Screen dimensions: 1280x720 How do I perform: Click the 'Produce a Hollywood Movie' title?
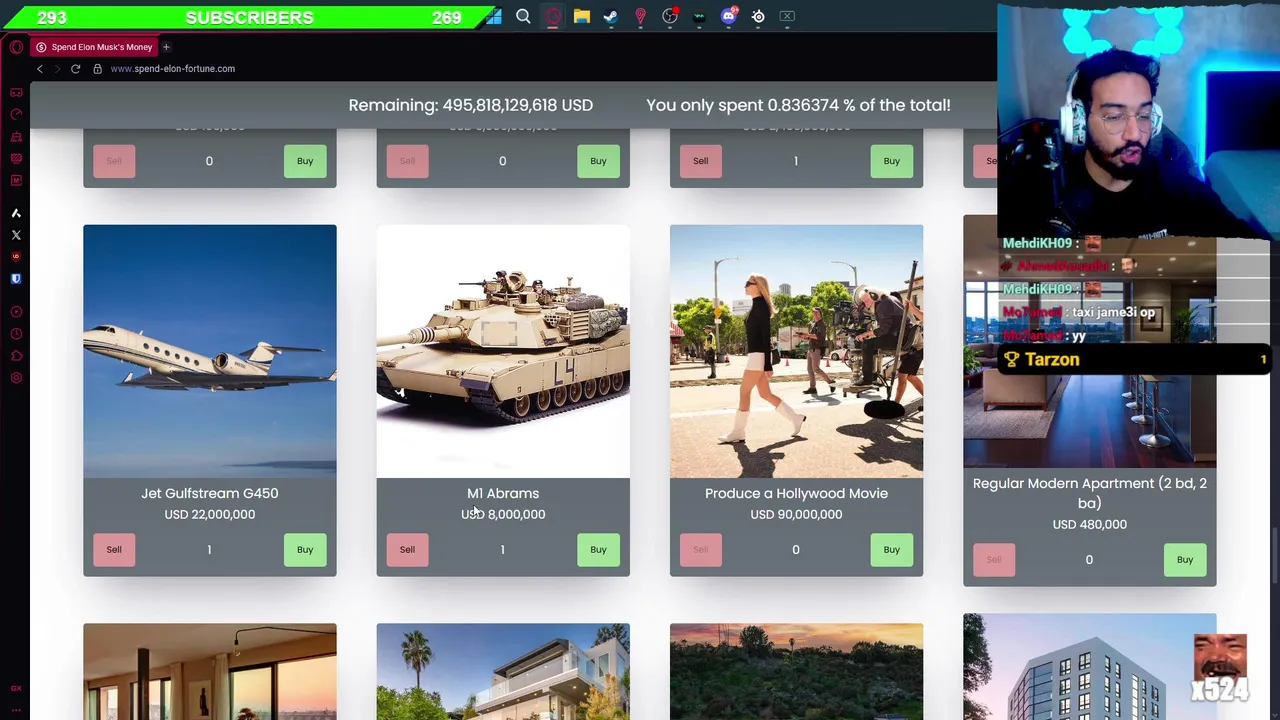(796, 493)
